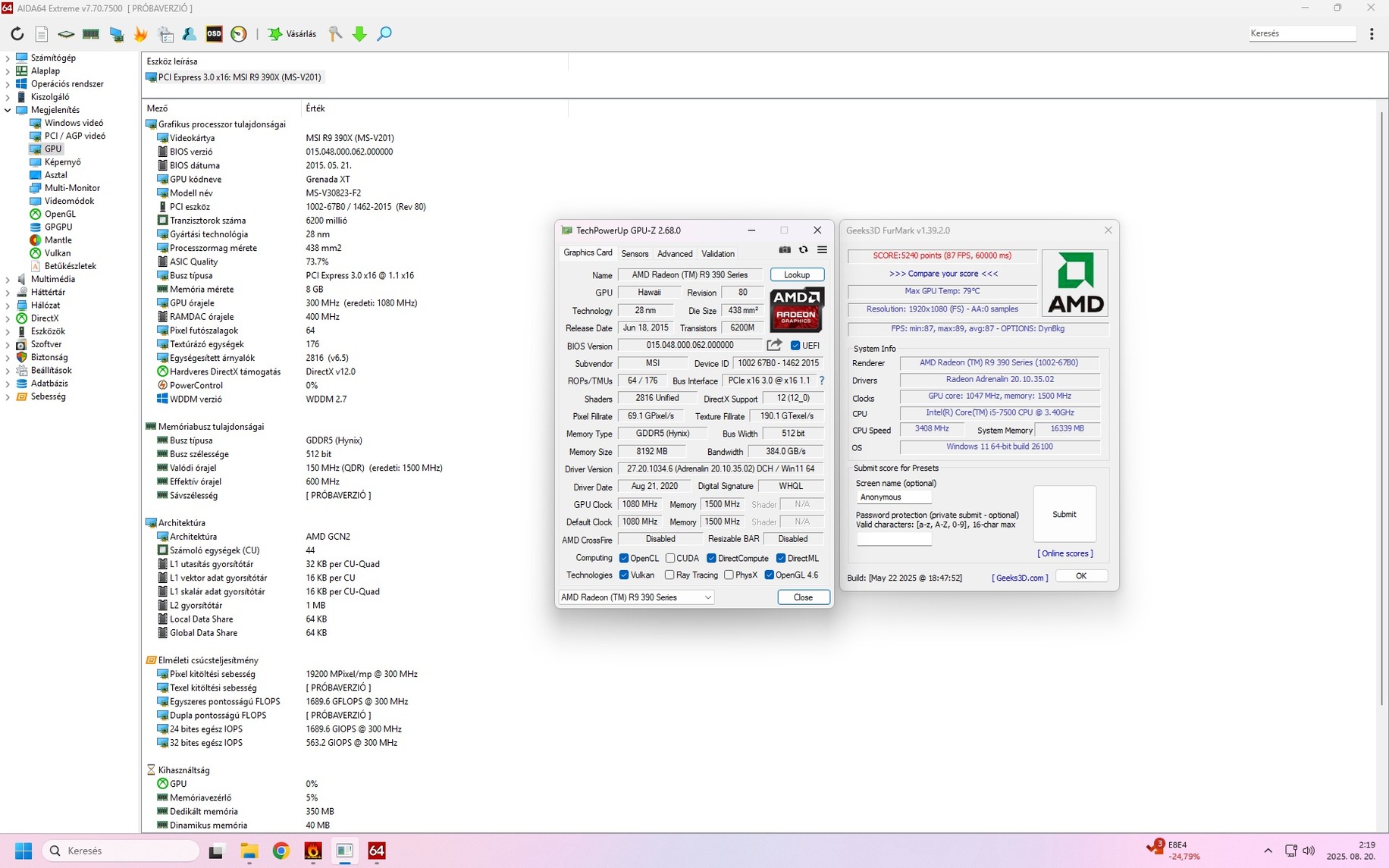The width and height of the screenshot is (1389, 868).
Task: Open File Explorer from the taskbar
Action: 249,851
